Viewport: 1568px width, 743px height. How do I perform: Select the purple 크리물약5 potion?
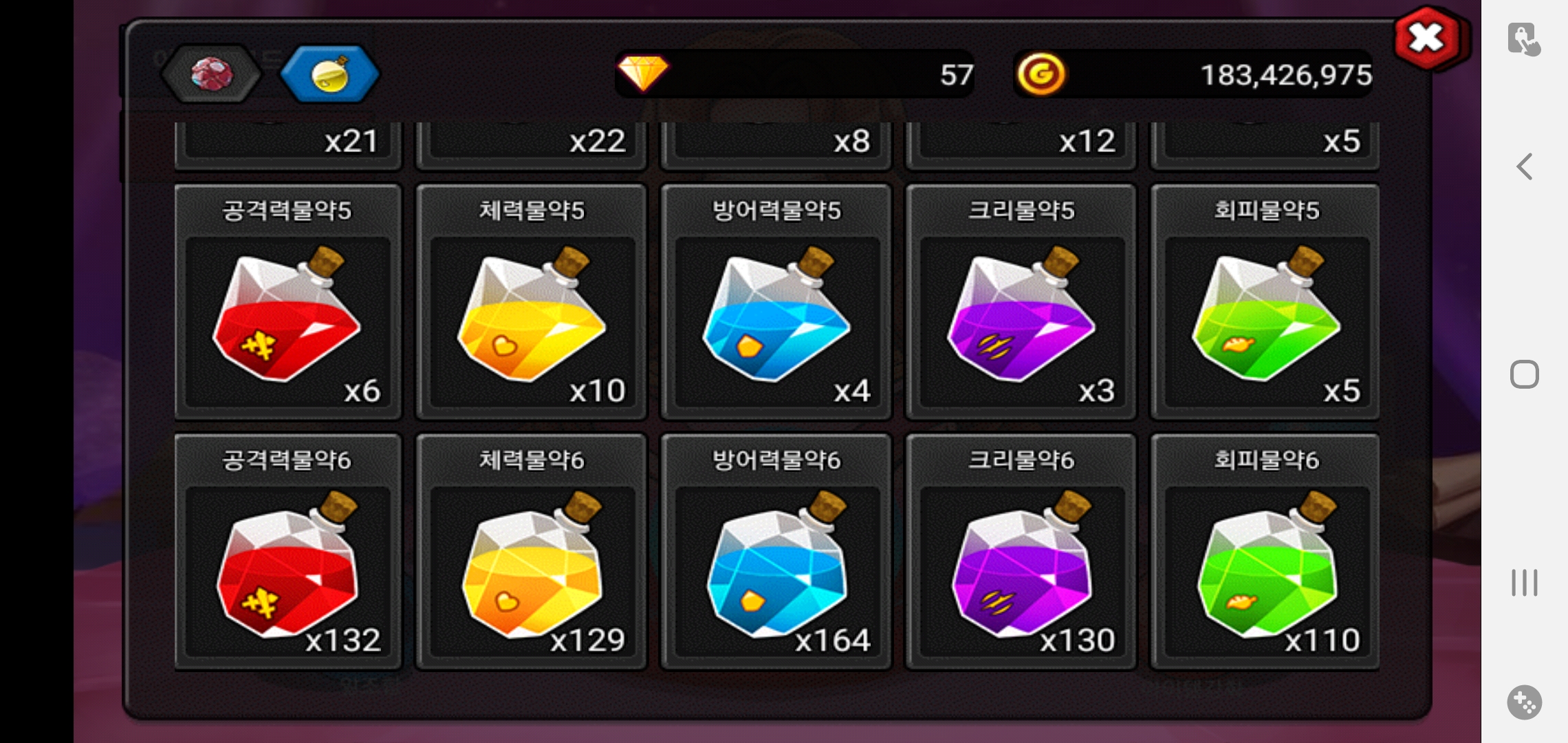coord(1021,301)
